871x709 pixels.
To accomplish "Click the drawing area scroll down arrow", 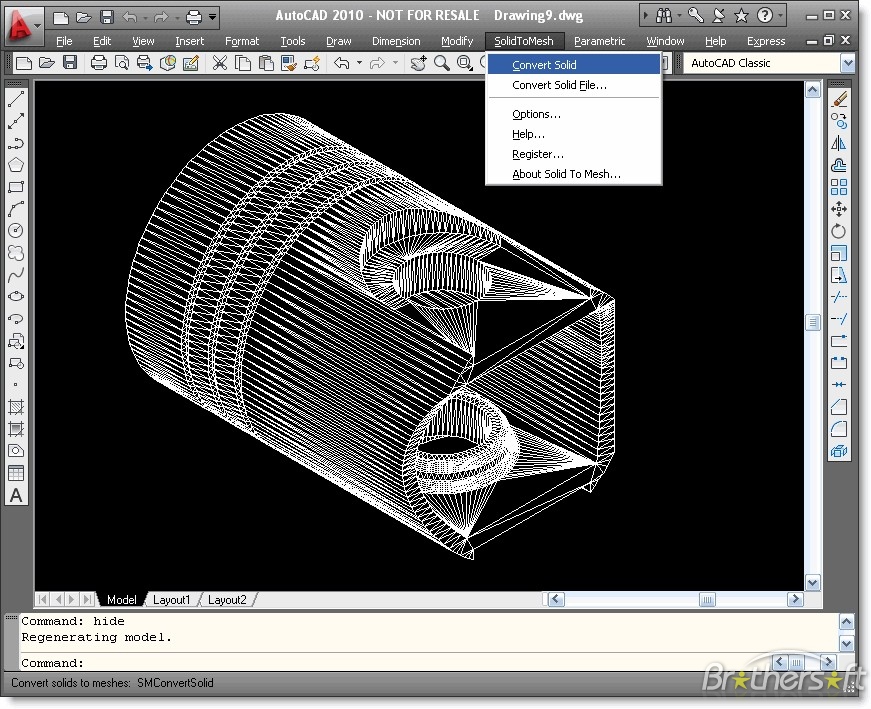I will [x=812, y=582].
